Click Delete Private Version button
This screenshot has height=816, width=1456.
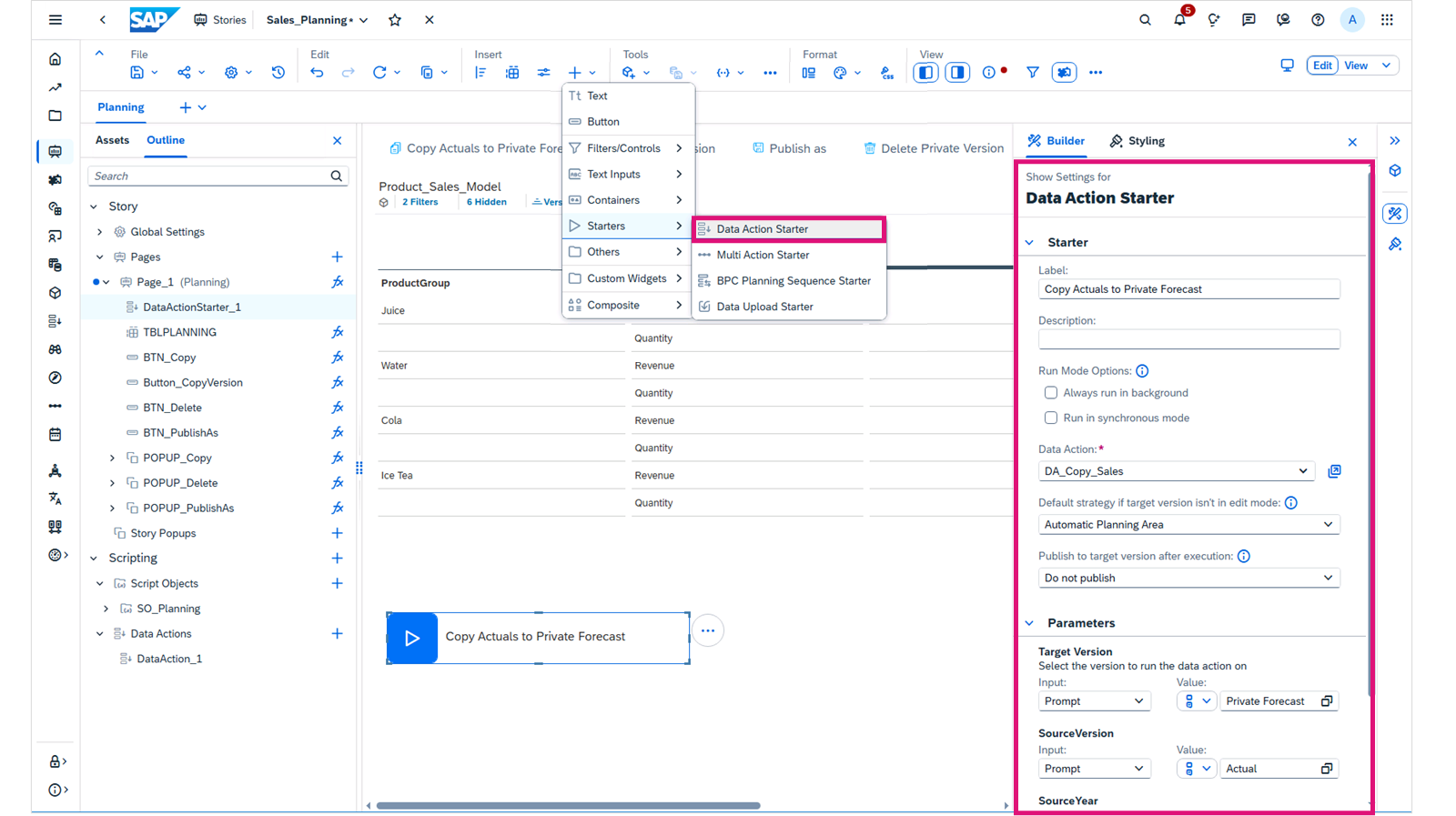coord(934,148)
